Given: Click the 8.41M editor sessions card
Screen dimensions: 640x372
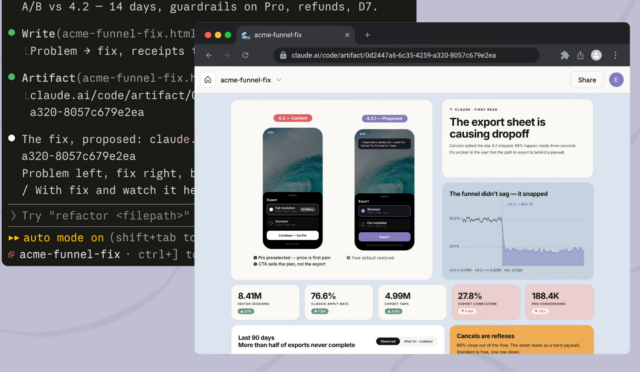Looking at the screenshot, I should tap(265, 302).
